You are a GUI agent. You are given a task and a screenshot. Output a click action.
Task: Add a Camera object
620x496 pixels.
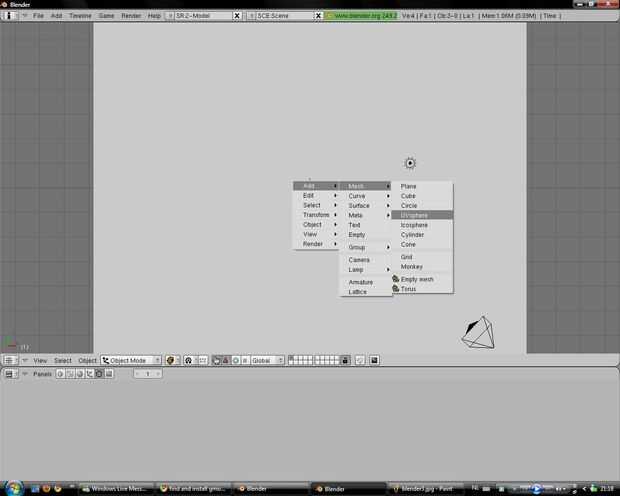(x=366, y=260)
